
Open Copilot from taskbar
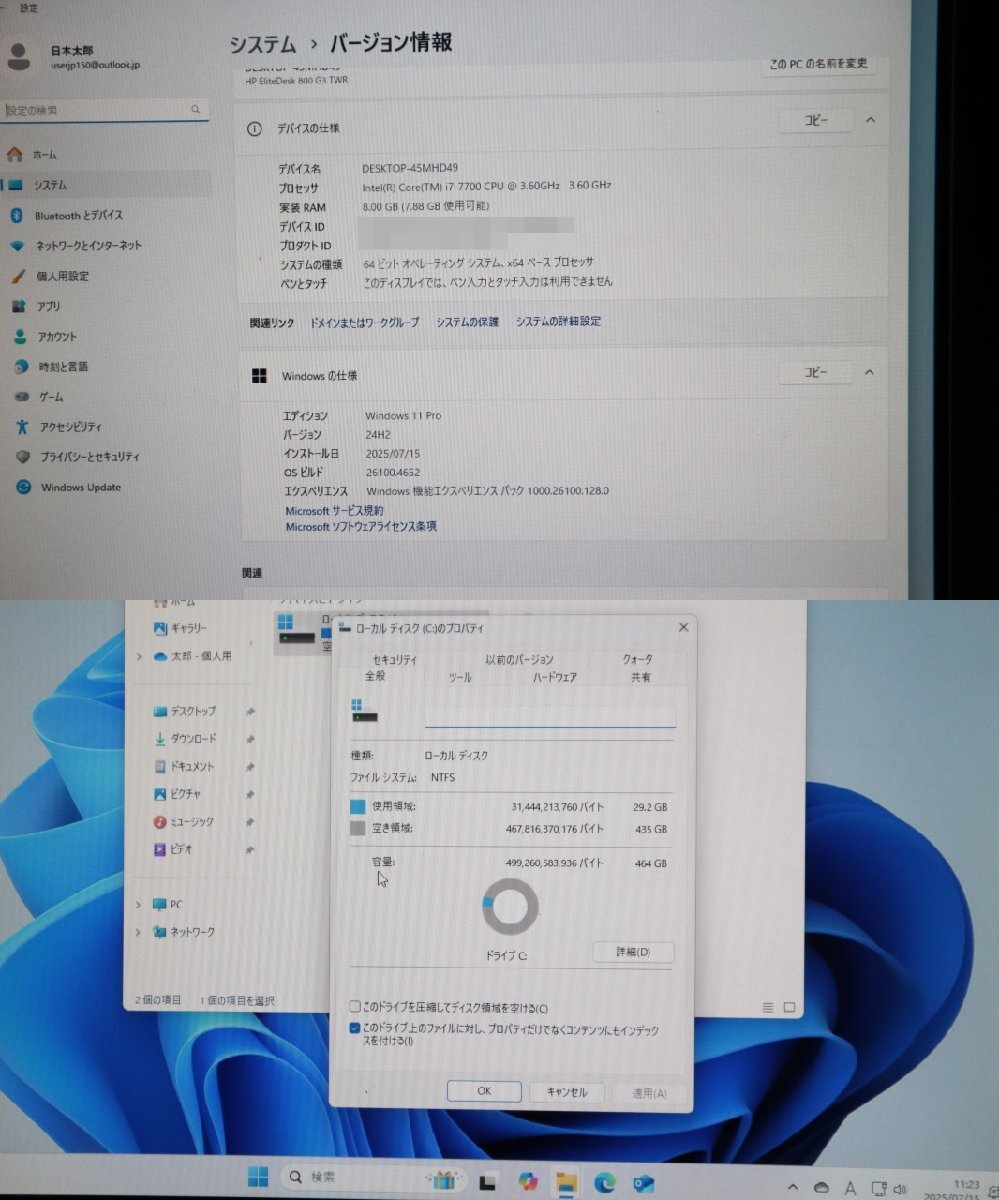528,1181
